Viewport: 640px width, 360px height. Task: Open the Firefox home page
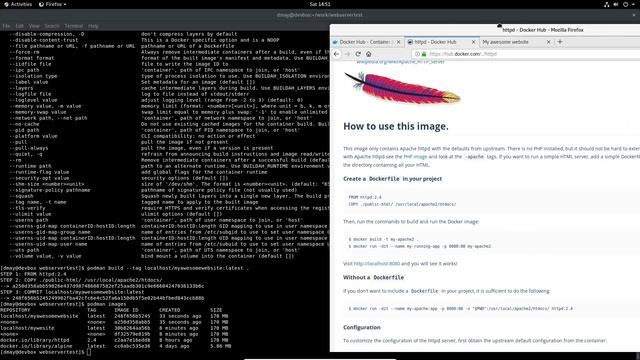tap(369, 54)
